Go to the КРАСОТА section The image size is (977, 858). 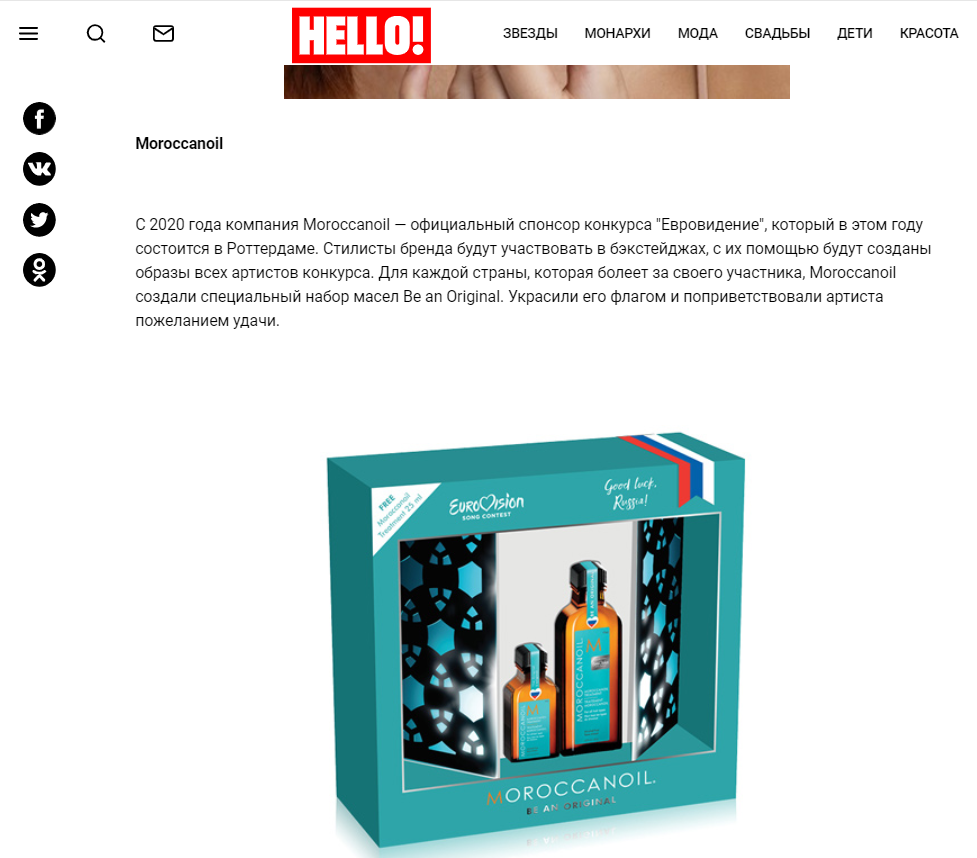929,34
